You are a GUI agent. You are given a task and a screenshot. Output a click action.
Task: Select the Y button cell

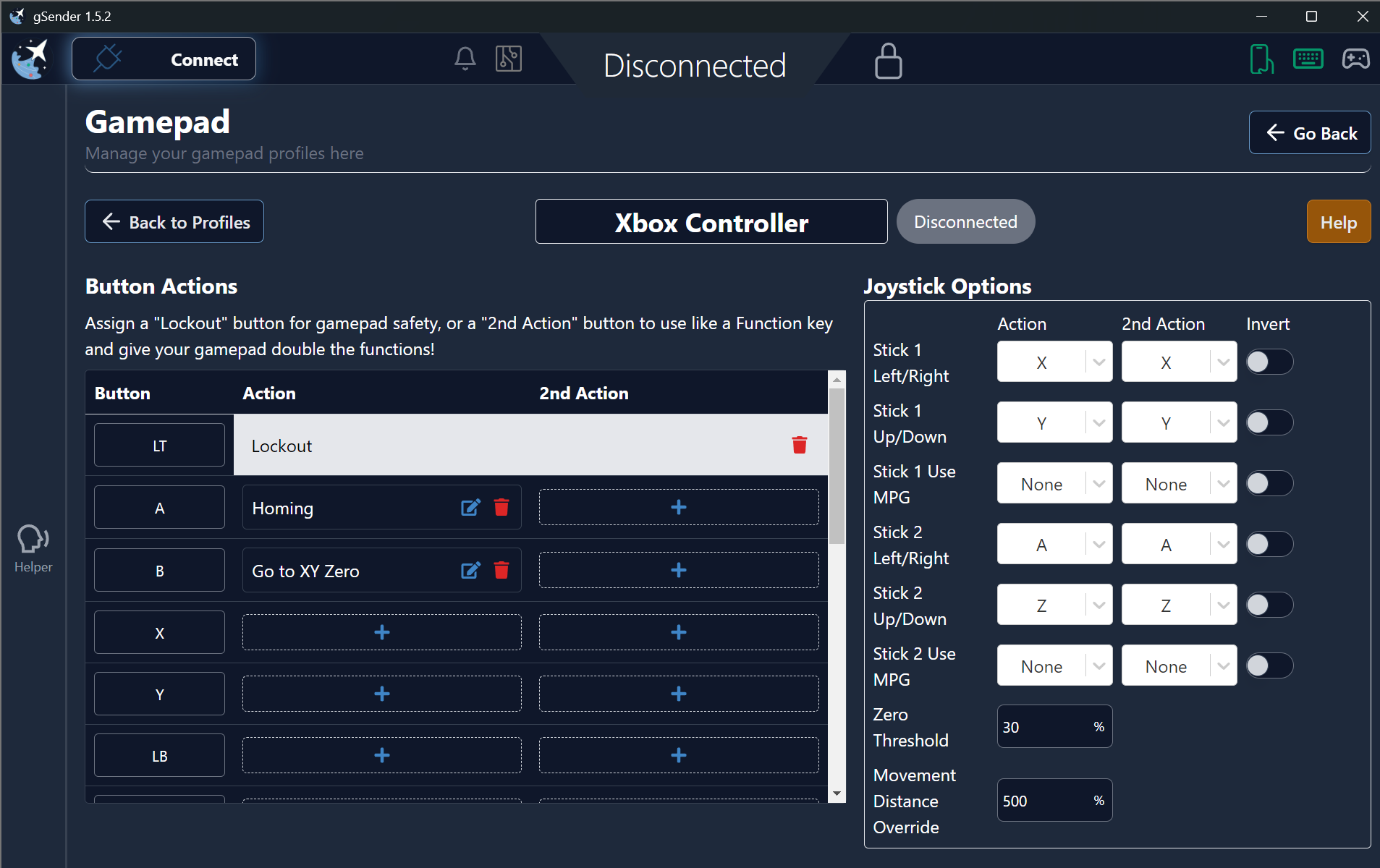coord(159,694)
